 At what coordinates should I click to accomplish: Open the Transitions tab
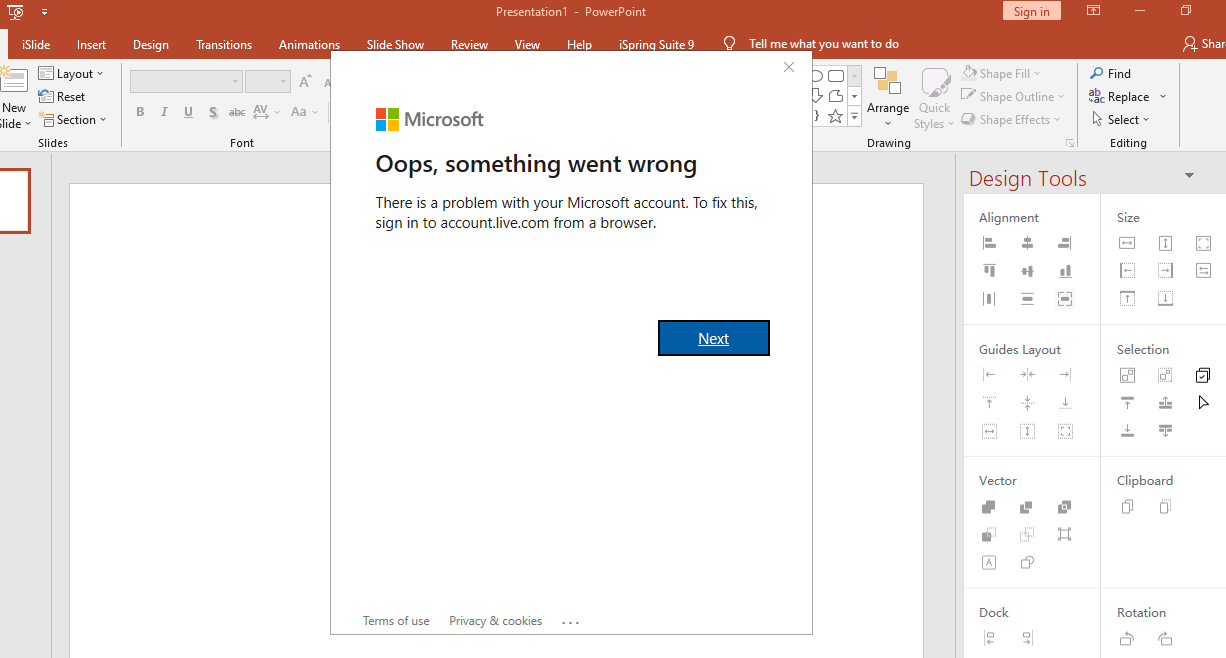point(224,44)
